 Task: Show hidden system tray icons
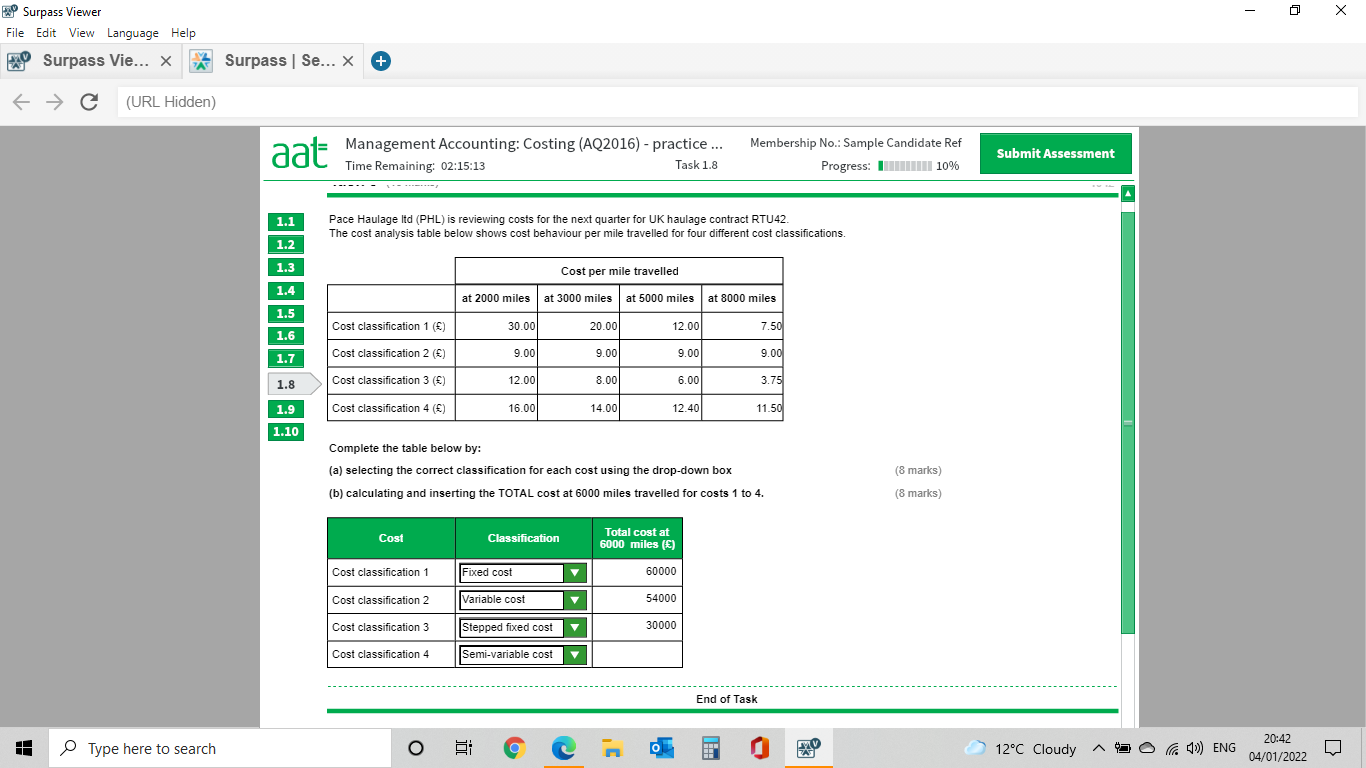[x=1098, y=748]
